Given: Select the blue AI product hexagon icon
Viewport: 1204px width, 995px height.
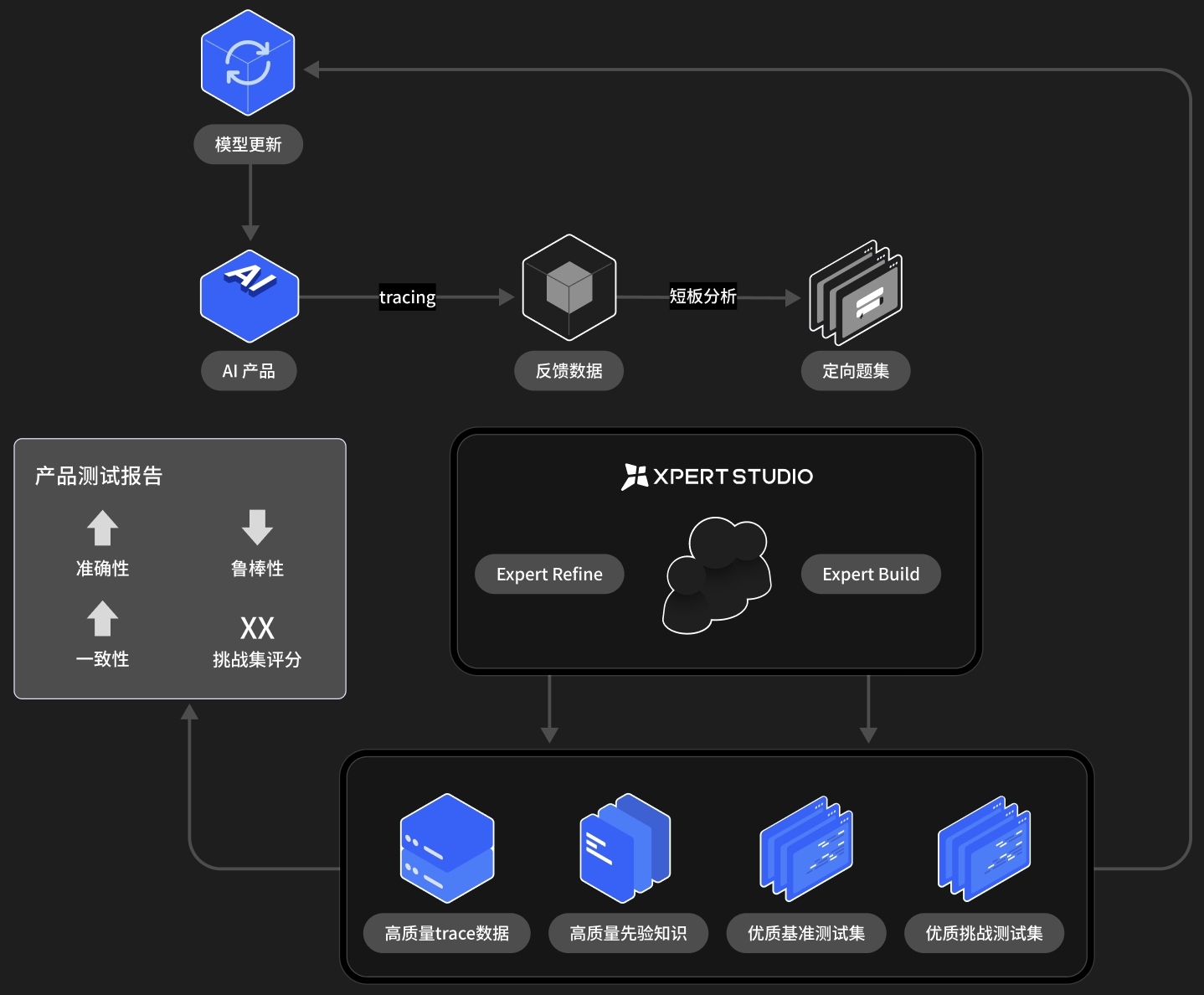Looking at the screenshot, I should point(250,296).
